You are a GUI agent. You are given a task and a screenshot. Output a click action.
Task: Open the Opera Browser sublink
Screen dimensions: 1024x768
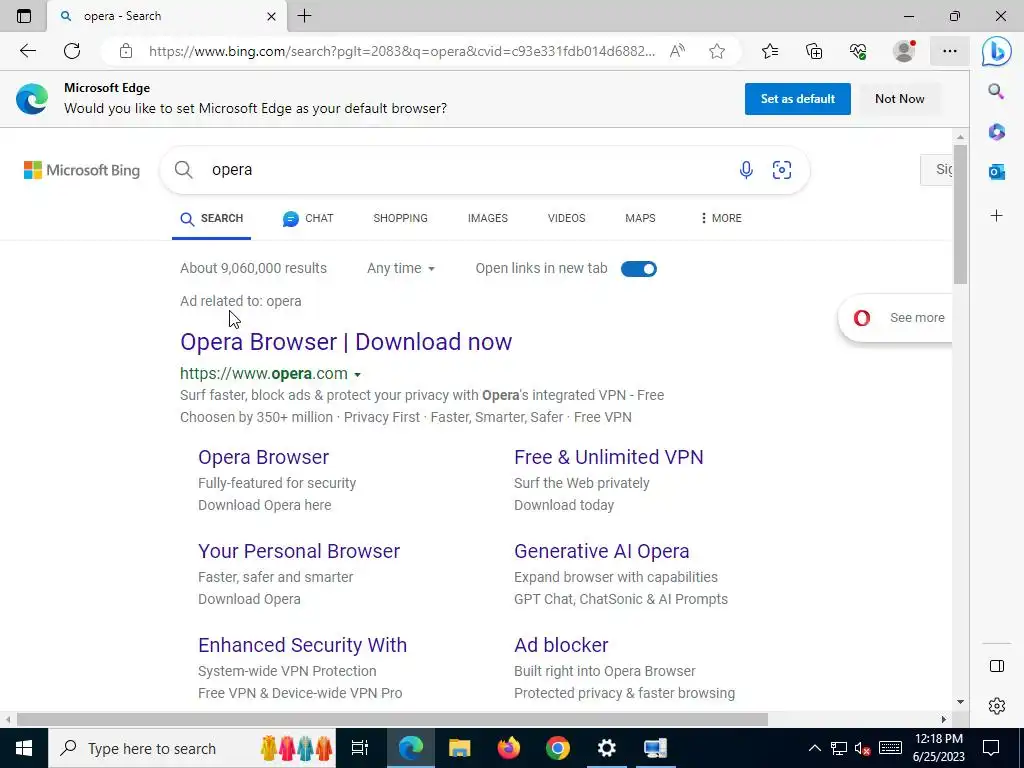pos(263,457)
